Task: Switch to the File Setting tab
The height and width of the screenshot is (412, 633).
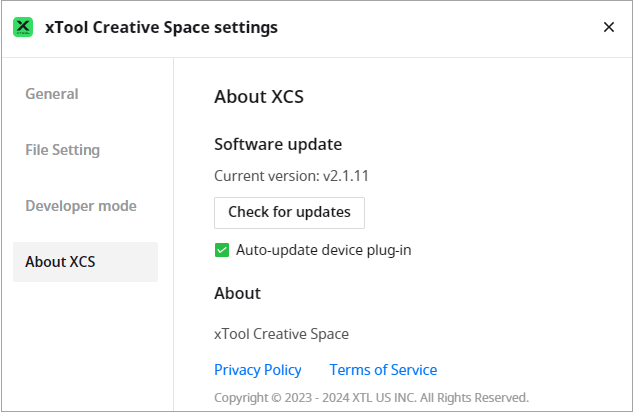Action: (62, 150)
